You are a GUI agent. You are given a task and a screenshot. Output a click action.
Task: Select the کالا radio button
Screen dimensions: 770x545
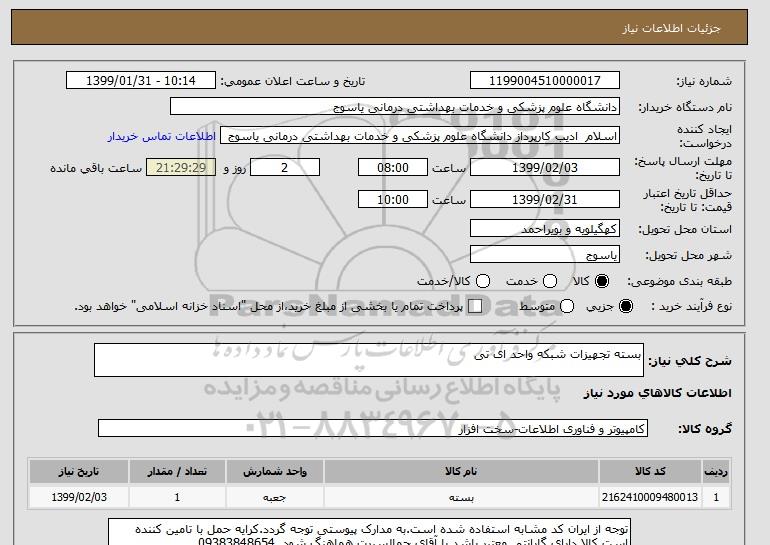pyautogui.click(x=601, y=281)
